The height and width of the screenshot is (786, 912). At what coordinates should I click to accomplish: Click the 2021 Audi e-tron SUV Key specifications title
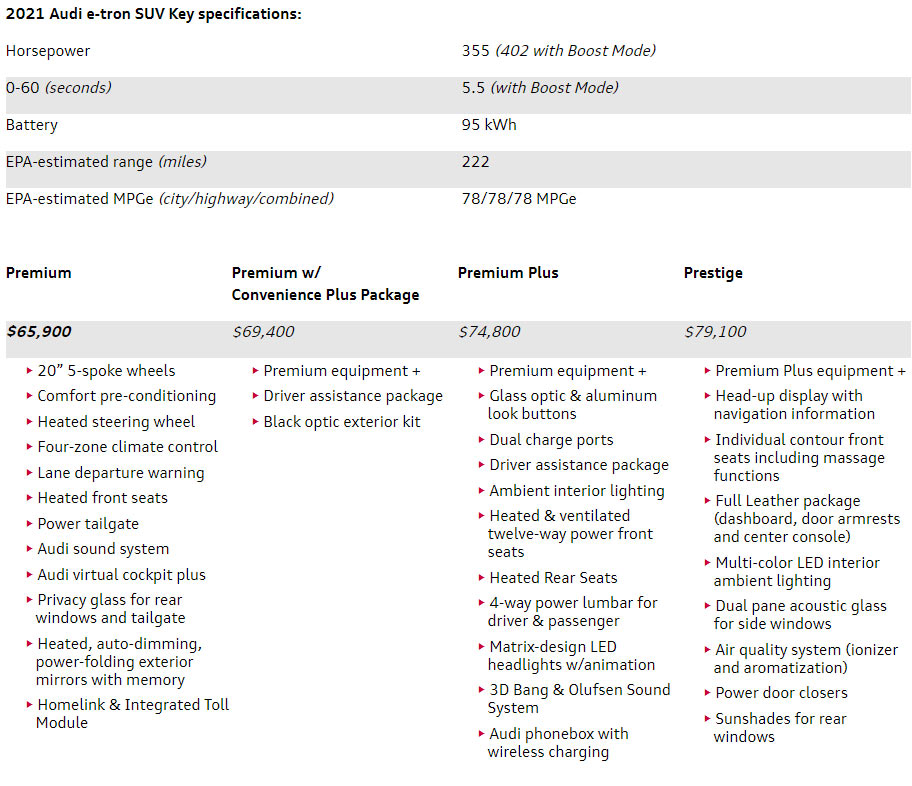[x=153, y=14]
